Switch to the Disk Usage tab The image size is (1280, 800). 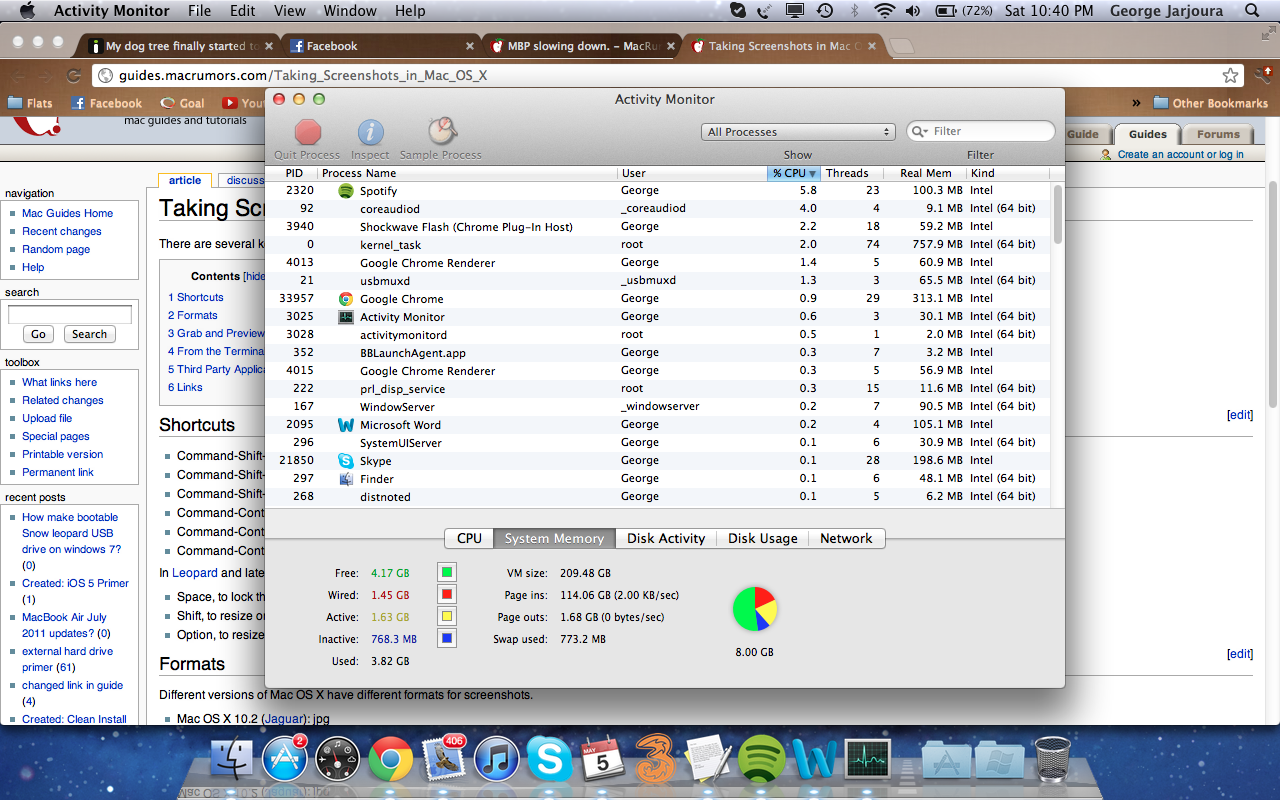[763, 538]
